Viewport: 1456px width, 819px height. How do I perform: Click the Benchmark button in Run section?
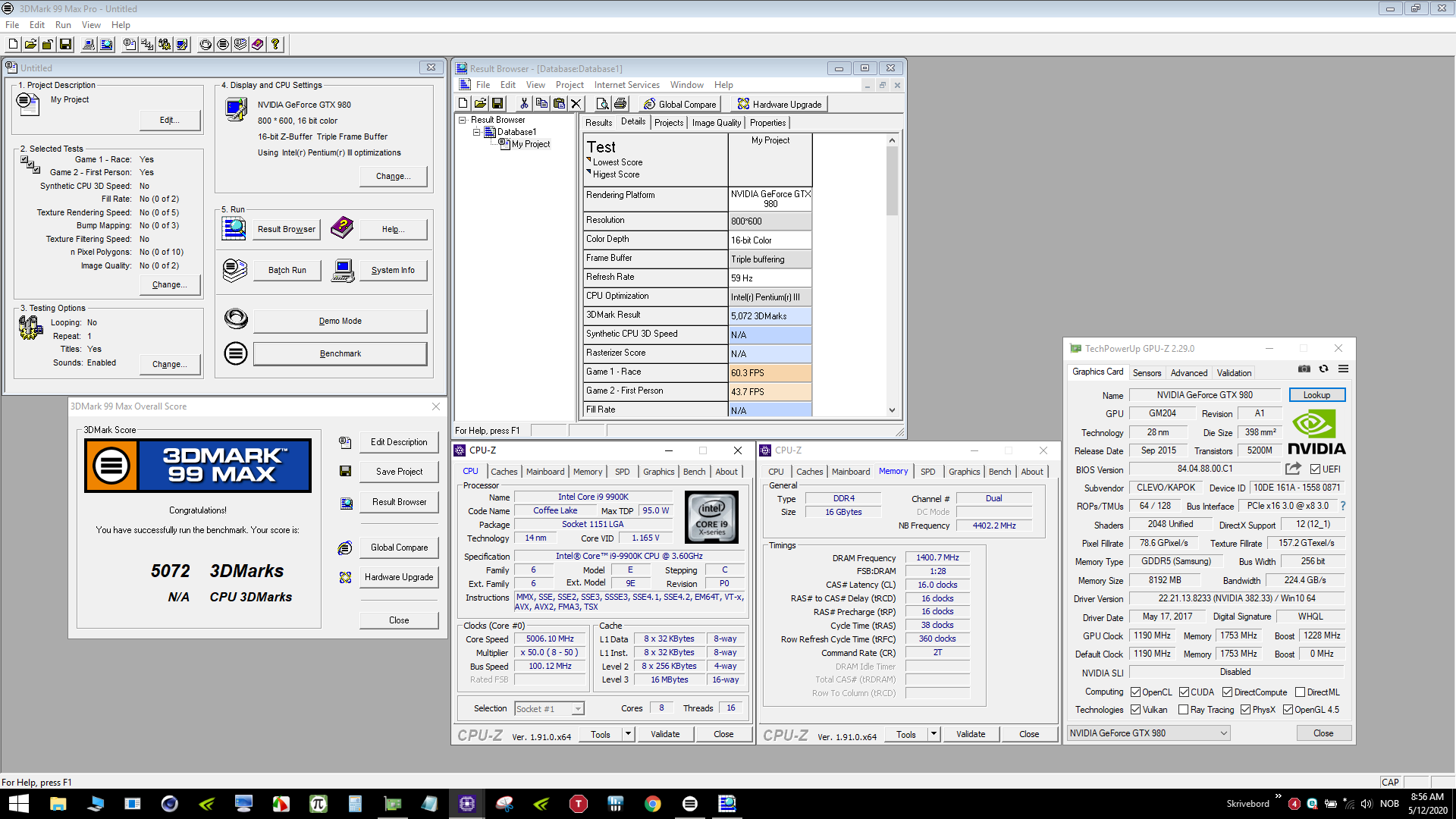click(x=340, y=353)
